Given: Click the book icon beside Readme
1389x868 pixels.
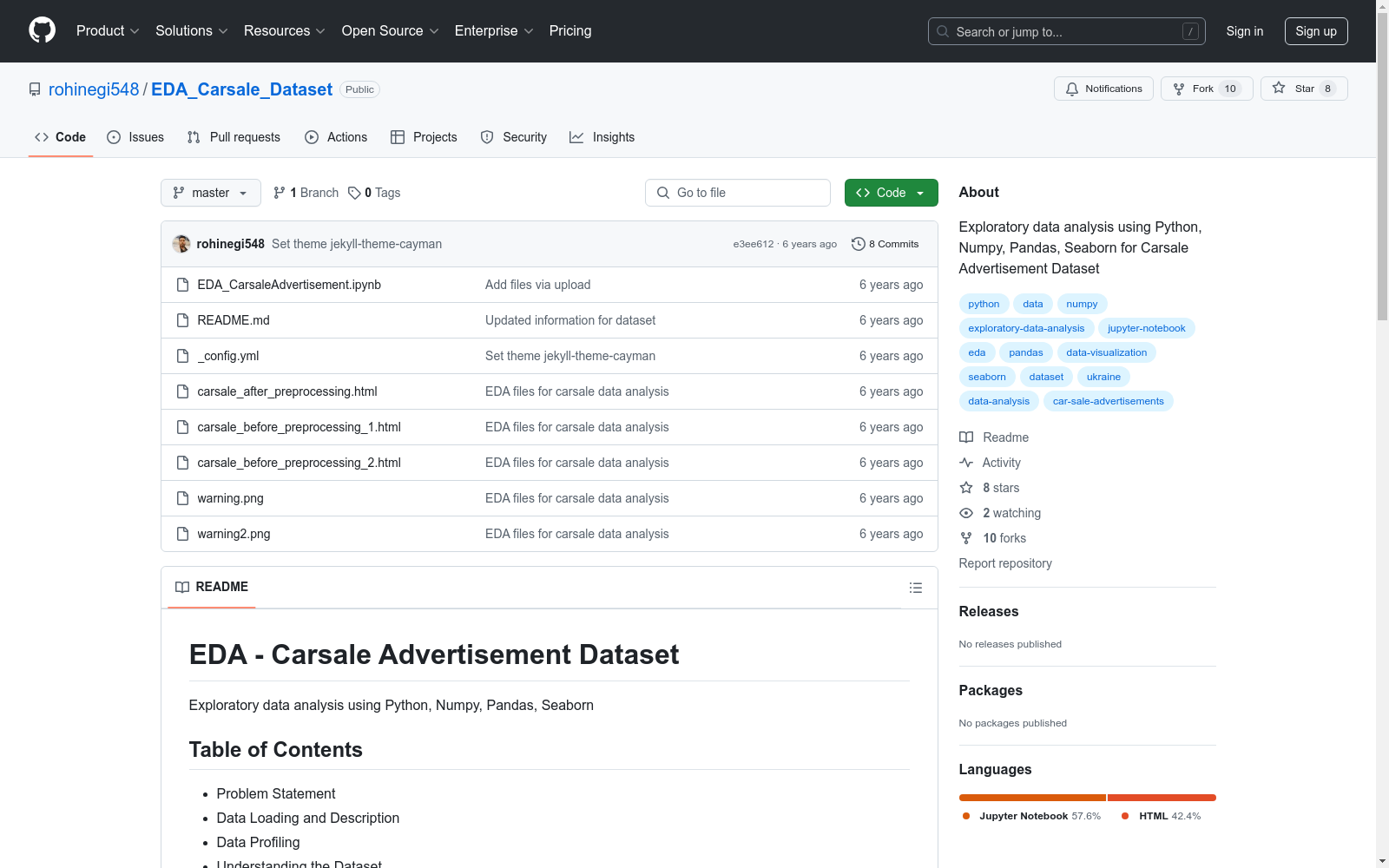Looking at the screenshot, I should pyautogui.click(x=966, y=437).
